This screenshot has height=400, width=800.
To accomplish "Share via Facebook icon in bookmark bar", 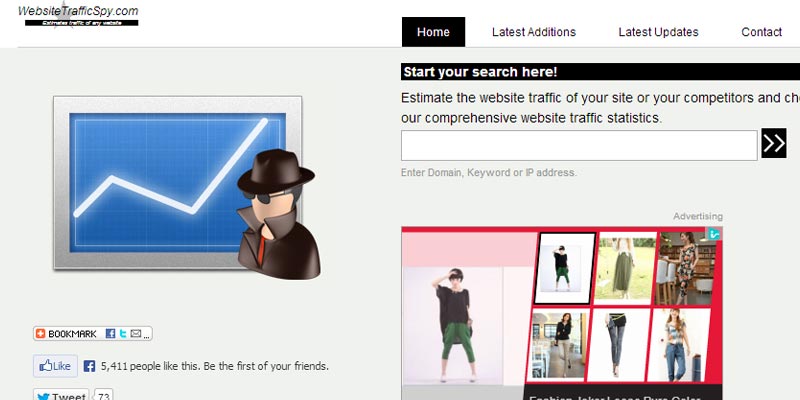I will click(x=110, y=334).
